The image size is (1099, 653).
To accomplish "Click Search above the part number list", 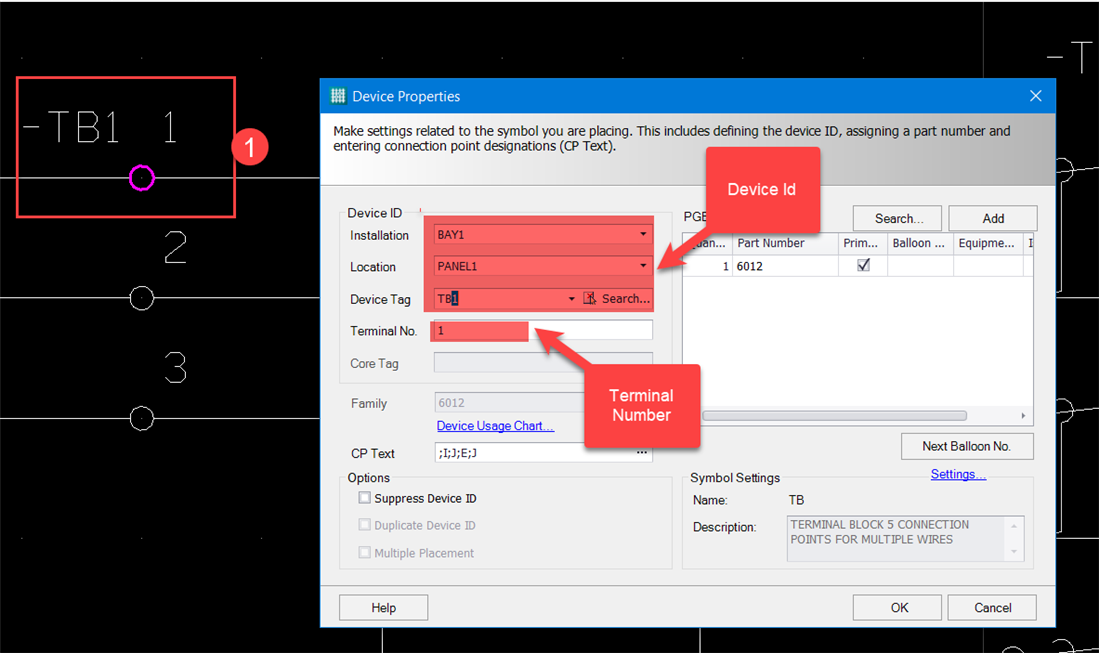I will coord(896,218).
